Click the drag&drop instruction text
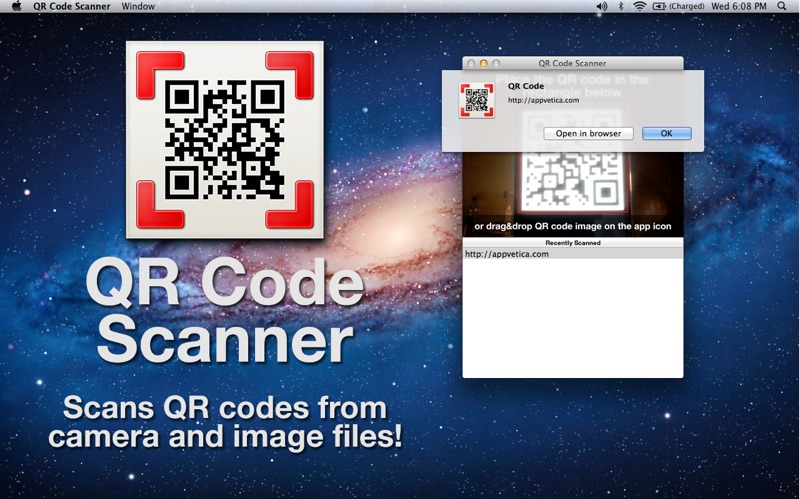 coord(572,226)
